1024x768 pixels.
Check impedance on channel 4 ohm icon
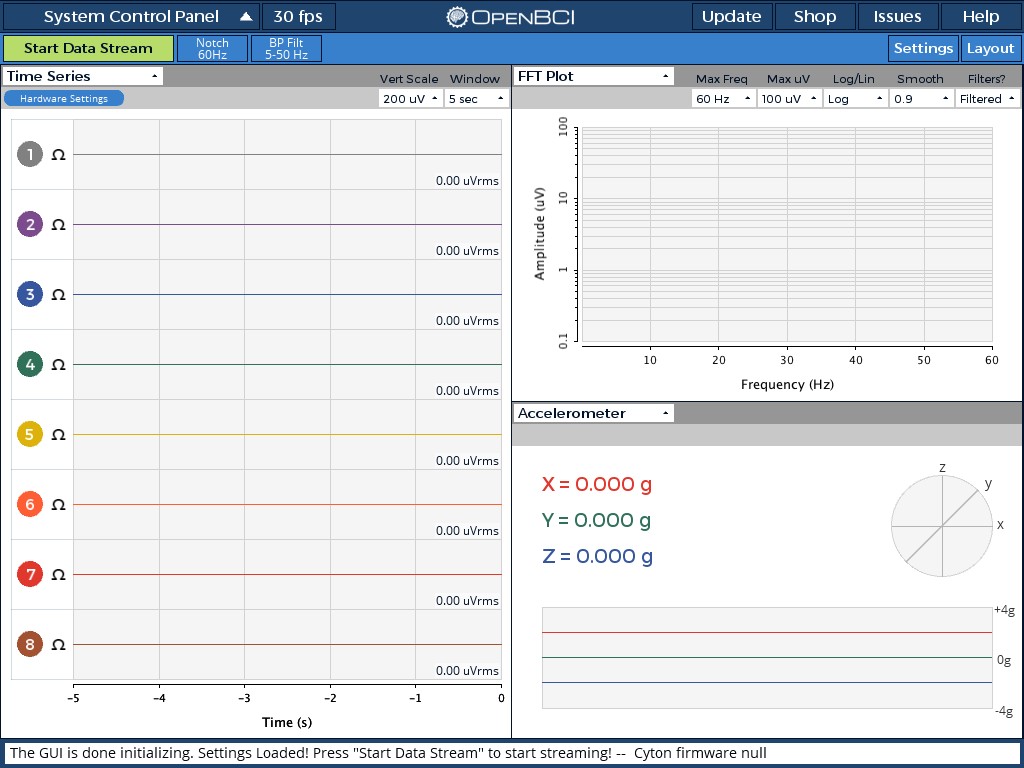58,364
